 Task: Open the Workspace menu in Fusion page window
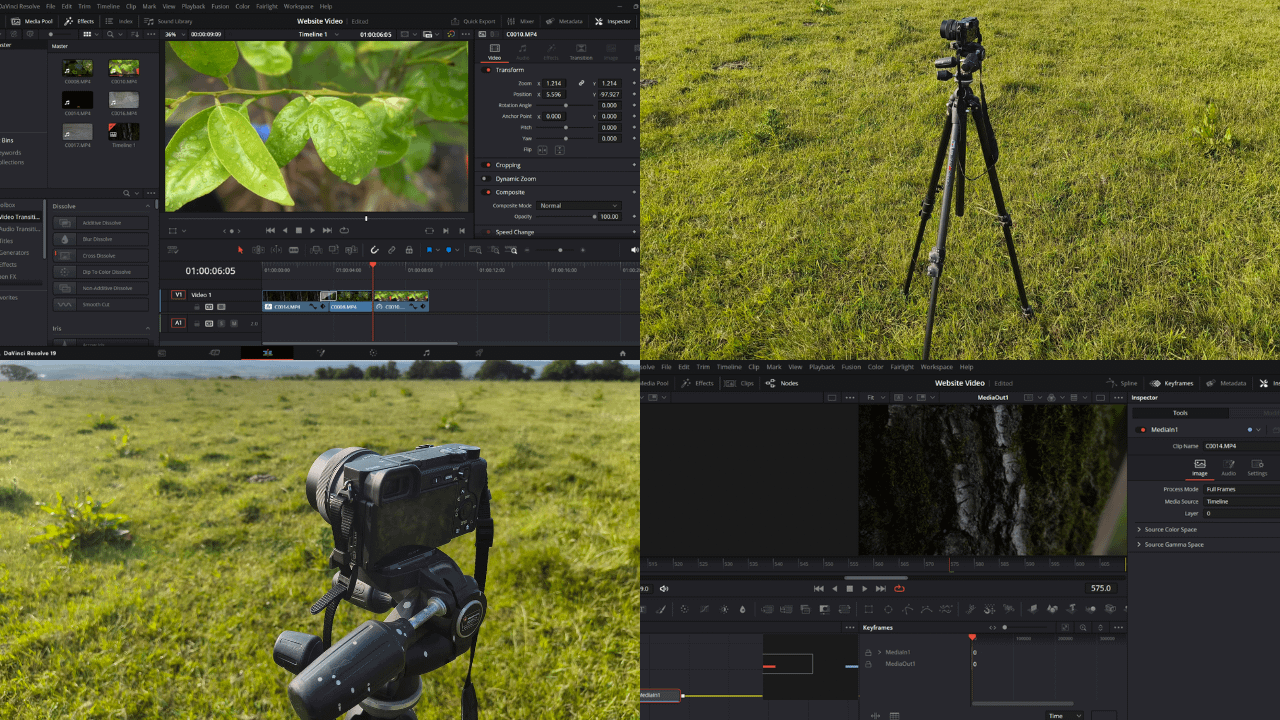(937, 367)
